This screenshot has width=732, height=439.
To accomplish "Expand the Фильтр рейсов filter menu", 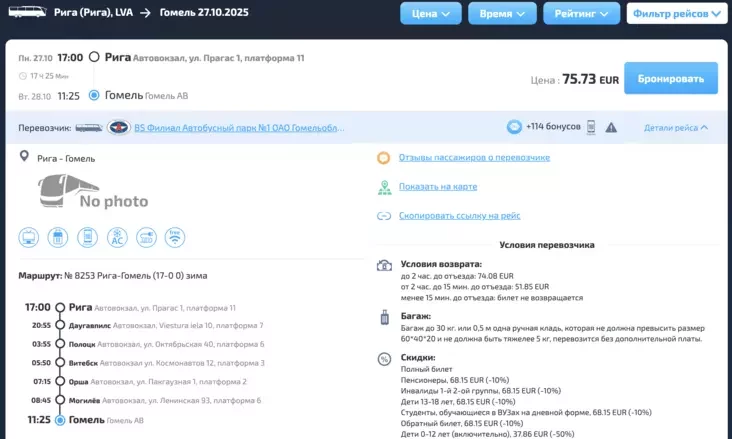I will tap(676, 14).
